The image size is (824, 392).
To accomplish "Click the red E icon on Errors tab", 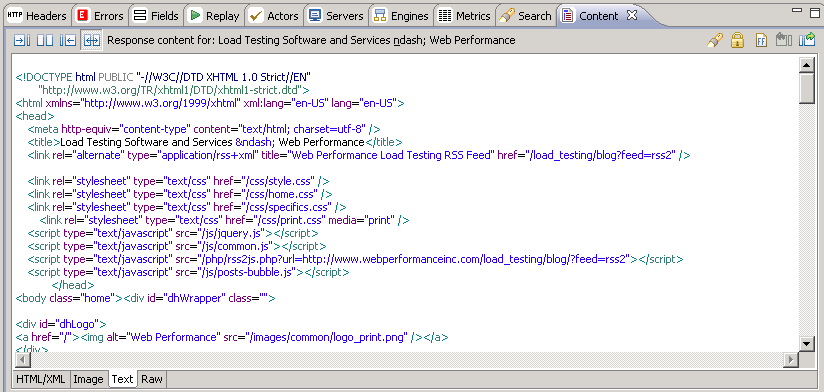I will [82, 15].
